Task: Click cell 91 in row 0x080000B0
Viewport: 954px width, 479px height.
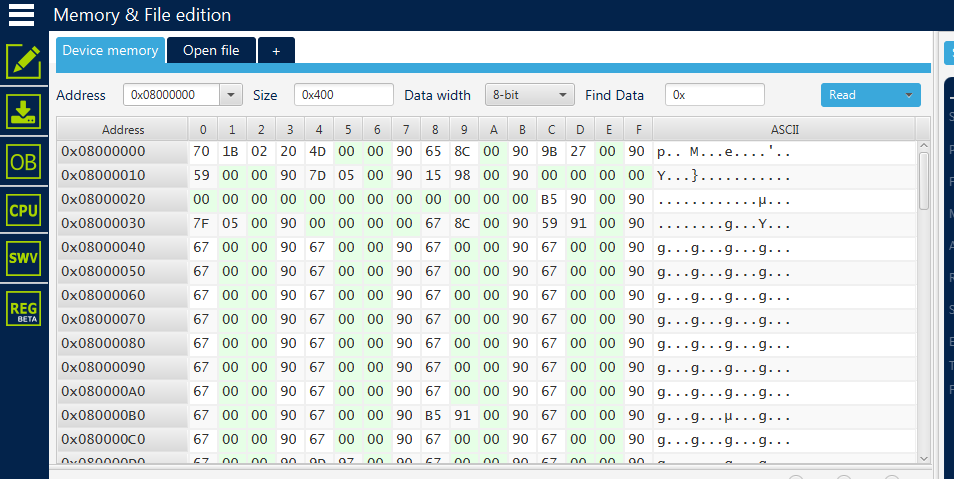Action: click(x=463, y=416)
